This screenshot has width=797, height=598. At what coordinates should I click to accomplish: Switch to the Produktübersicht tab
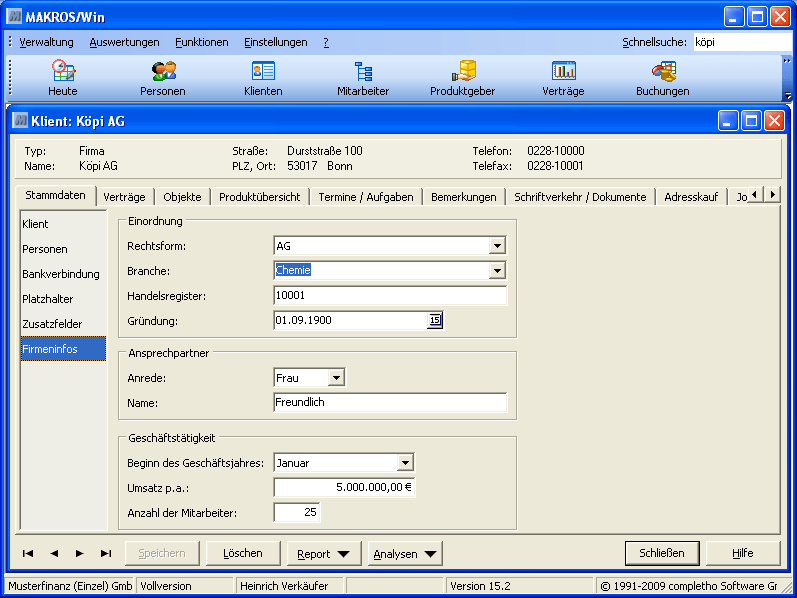pyautogui.click(x=260, y=197)
